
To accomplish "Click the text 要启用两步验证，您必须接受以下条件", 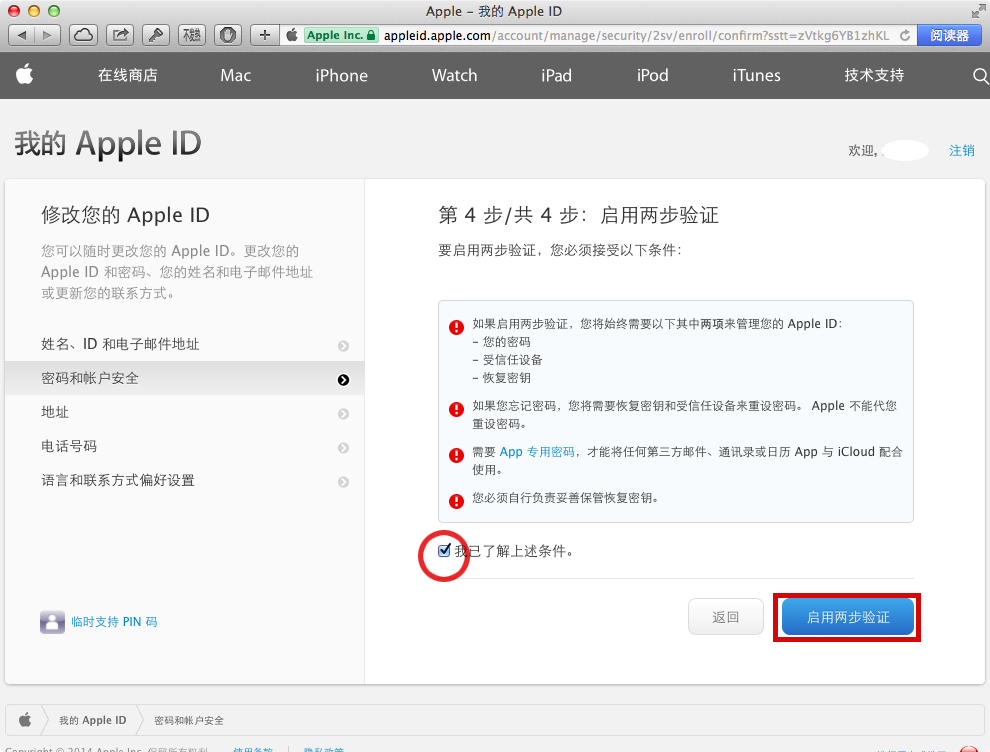I will (560, 250).
